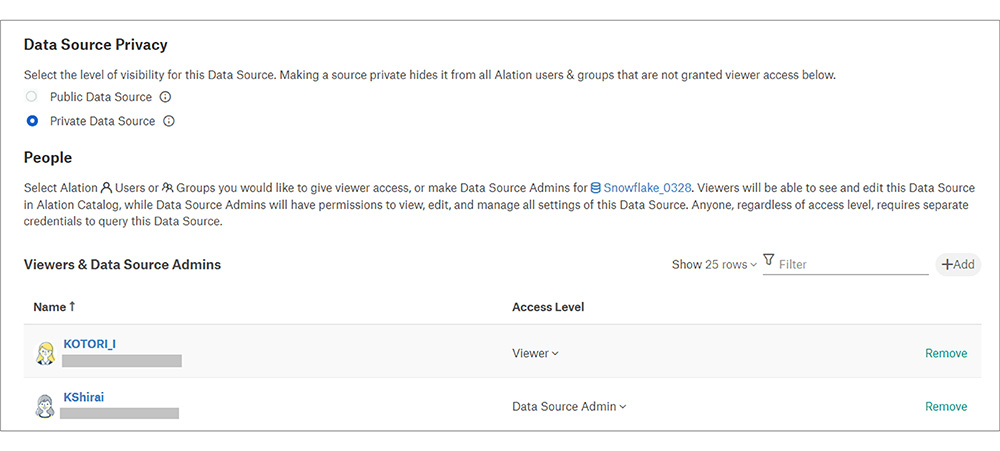Open KOTORI_I user profile link
Viewport: 1000px width, 451px height.
coord(89,344)
